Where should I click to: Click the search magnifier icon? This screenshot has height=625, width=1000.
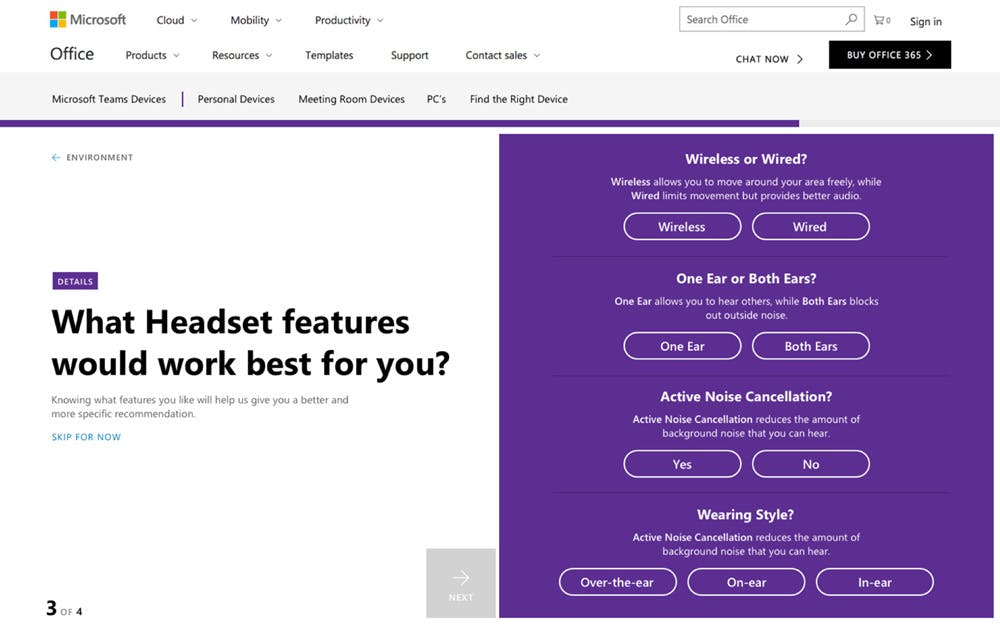coord(851,19)
